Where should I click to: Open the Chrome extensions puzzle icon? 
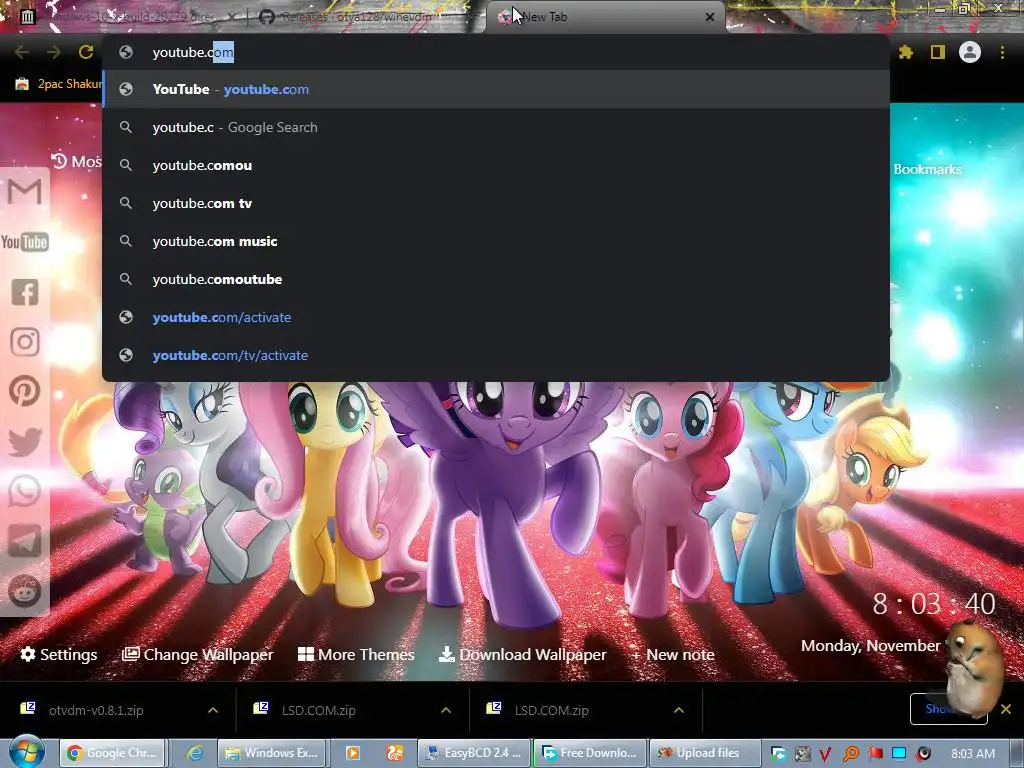[x=905, y=52]
